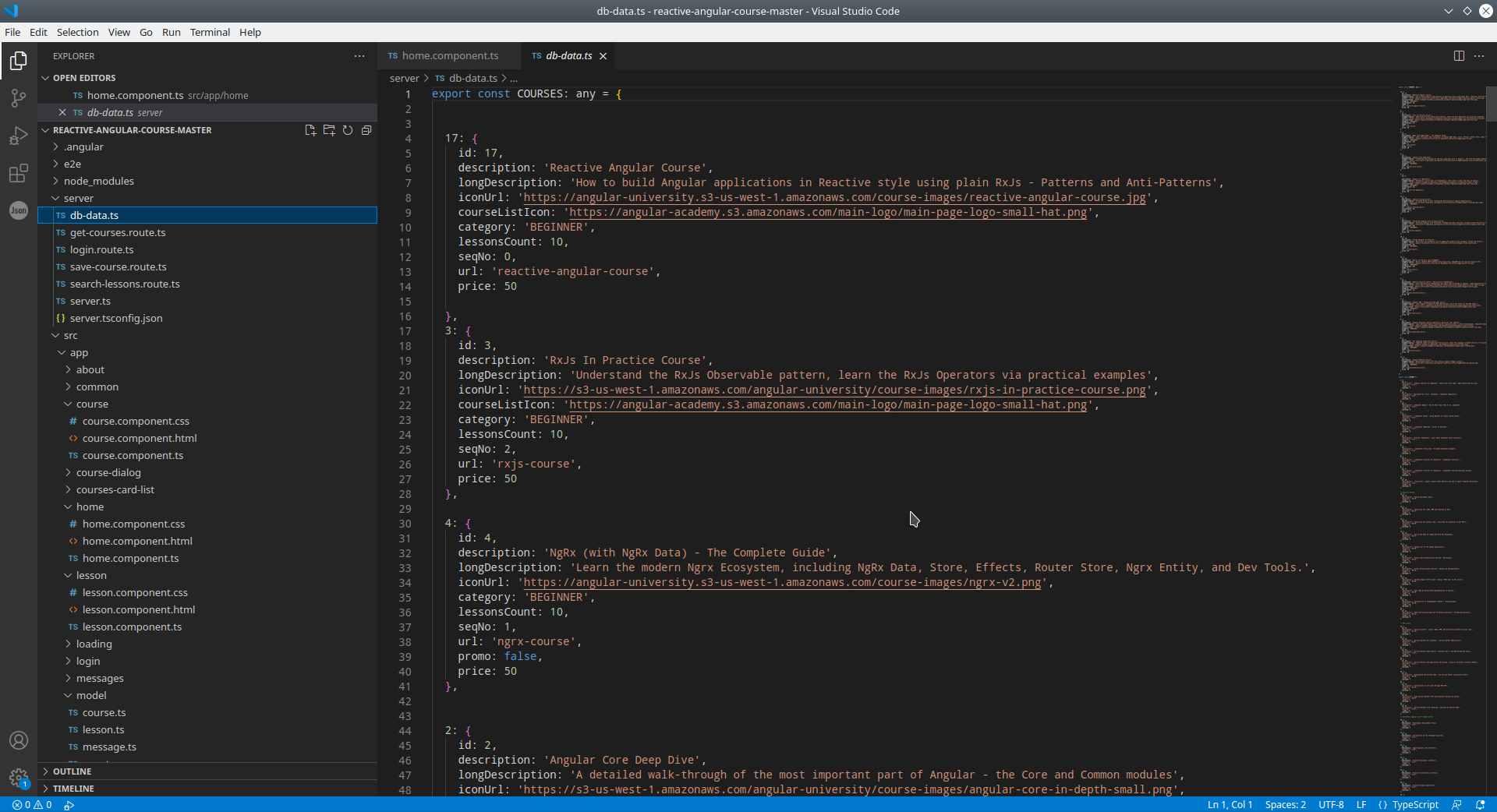1497x812 pixels.
Task: Expand the Outline panel
Action: click(208, 771)
